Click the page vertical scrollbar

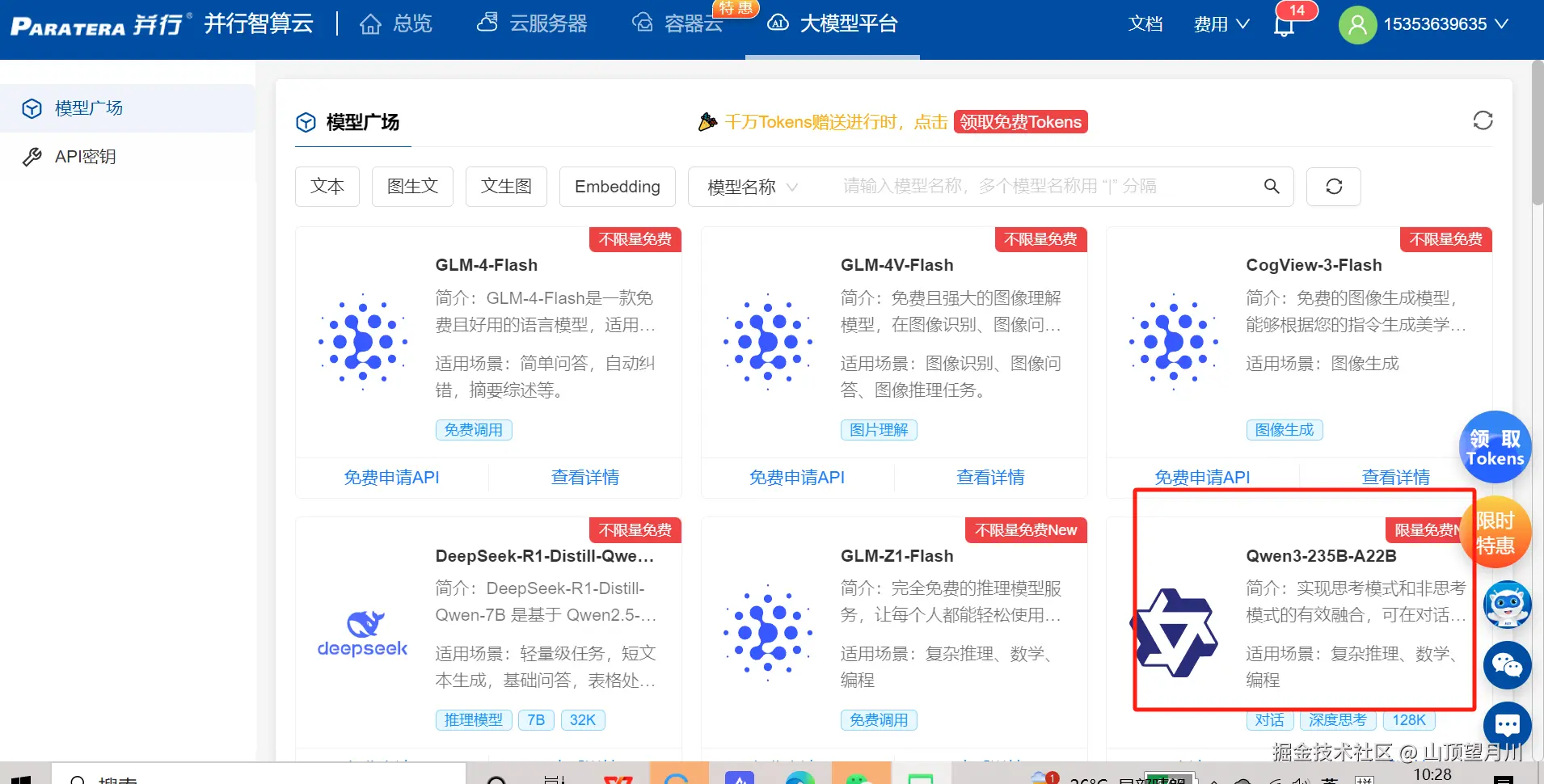(x=1538, y=133)
